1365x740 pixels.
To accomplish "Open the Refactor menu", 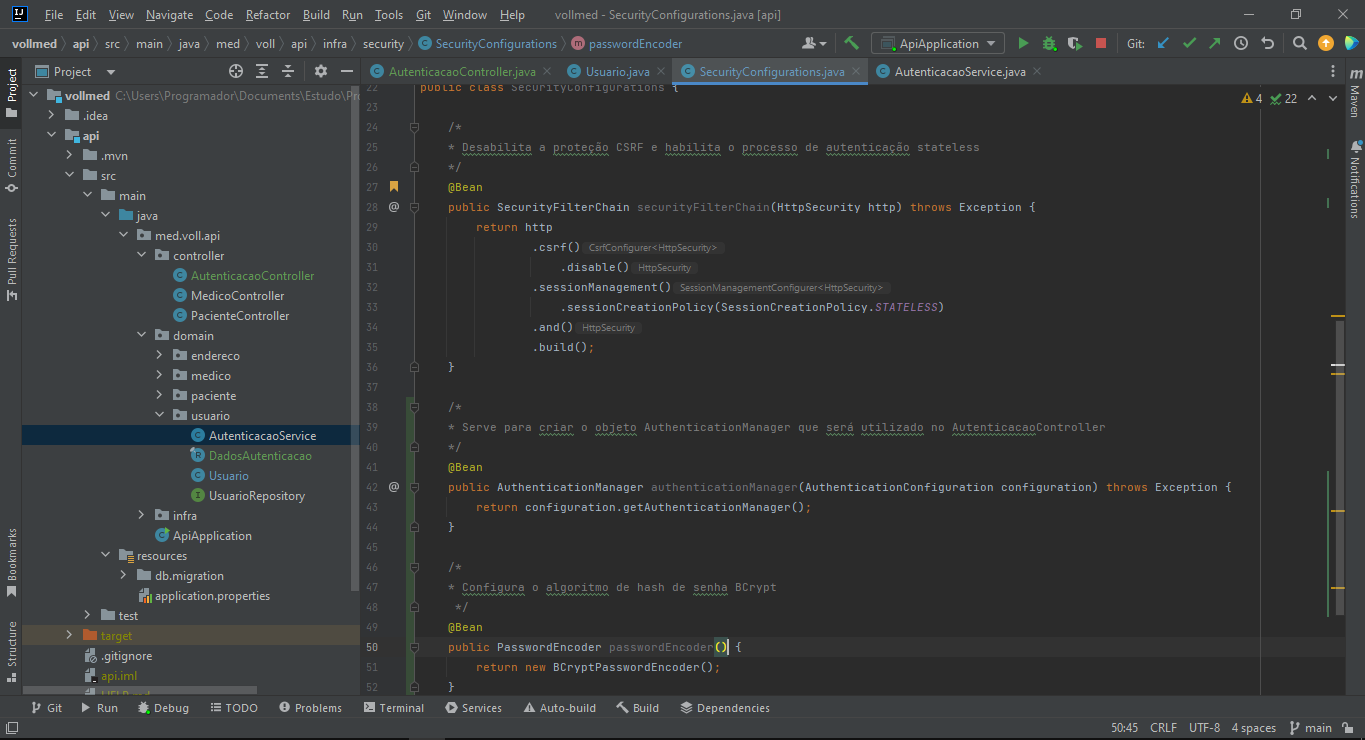I will pos(268,15).
